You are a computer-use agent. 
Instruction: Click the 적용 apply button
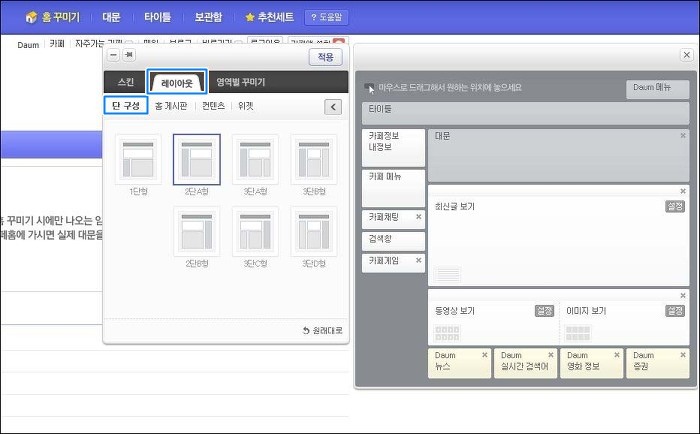coord(325,57)
